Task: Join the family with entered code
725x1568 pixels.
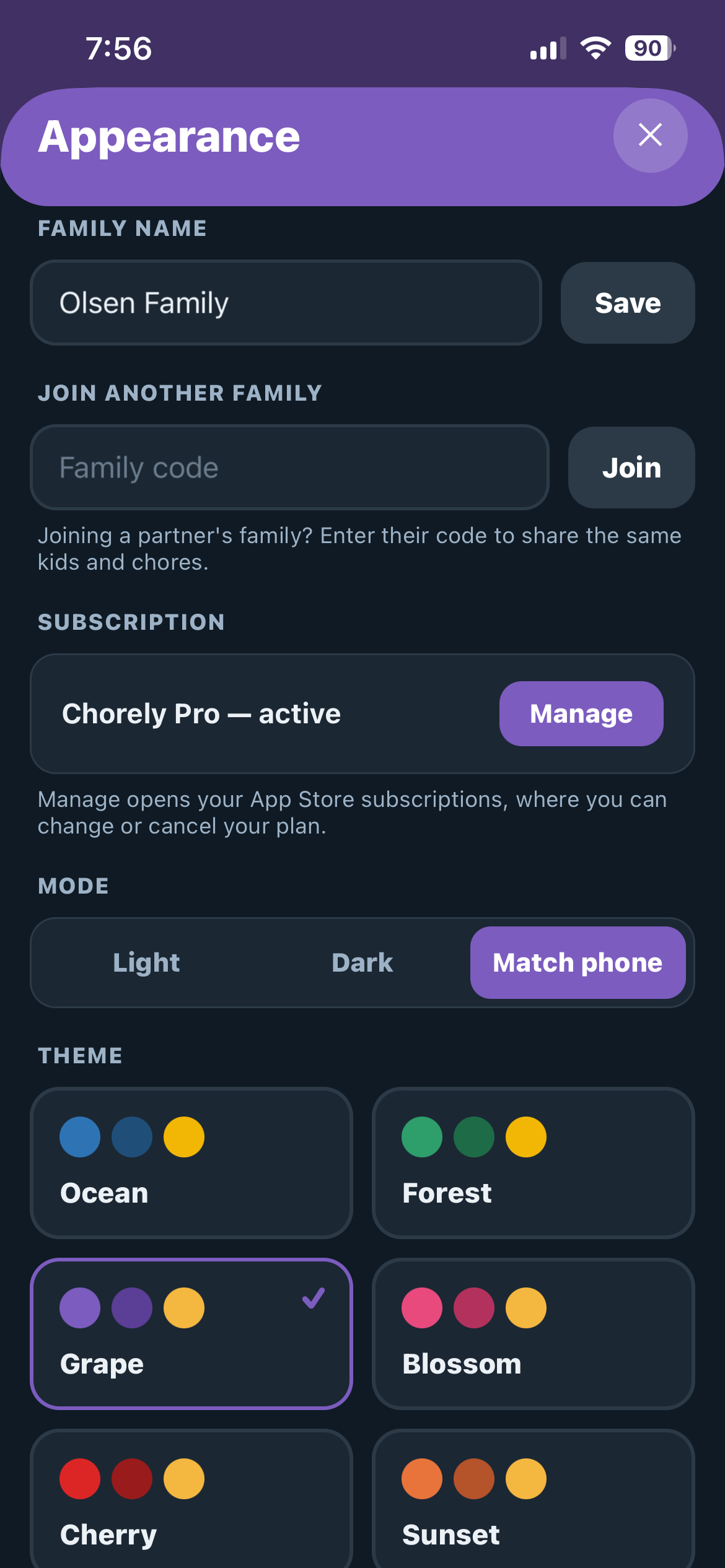Action: 631,468
